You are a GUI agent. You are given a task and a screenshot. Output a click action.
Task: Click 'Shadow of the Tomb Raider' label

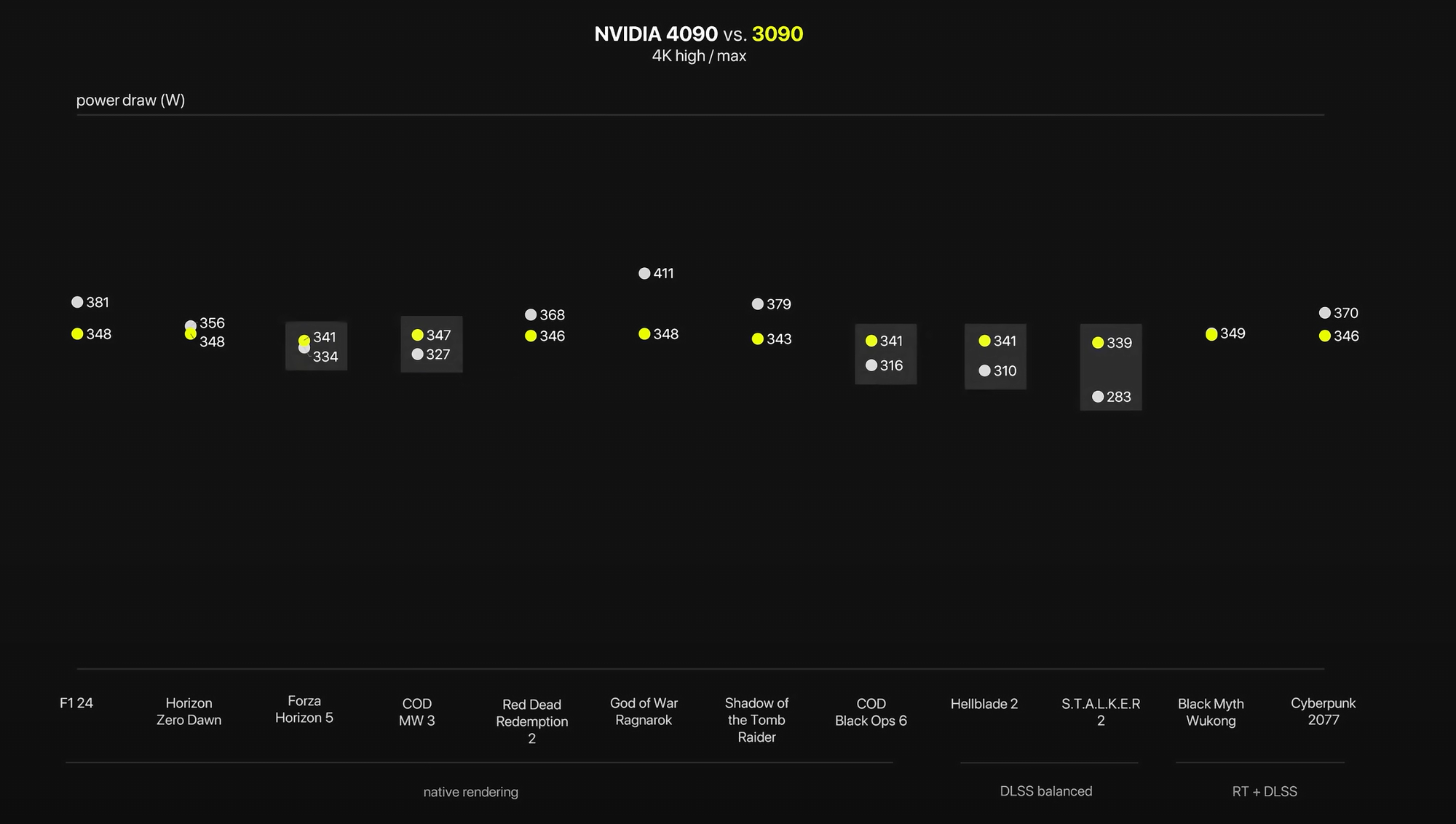(757, 720)
